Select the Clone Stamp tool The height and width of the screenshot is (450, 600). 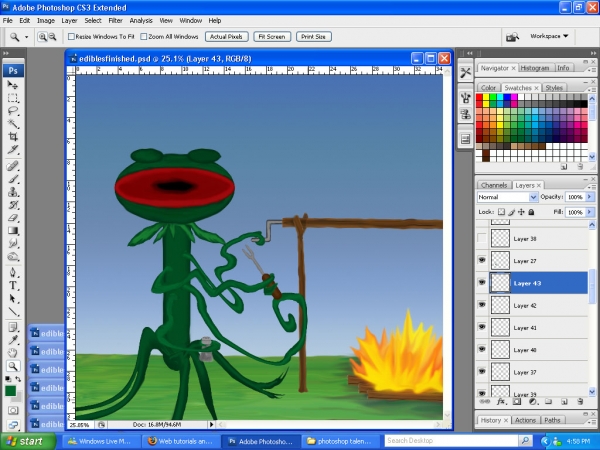pos(13,192)
